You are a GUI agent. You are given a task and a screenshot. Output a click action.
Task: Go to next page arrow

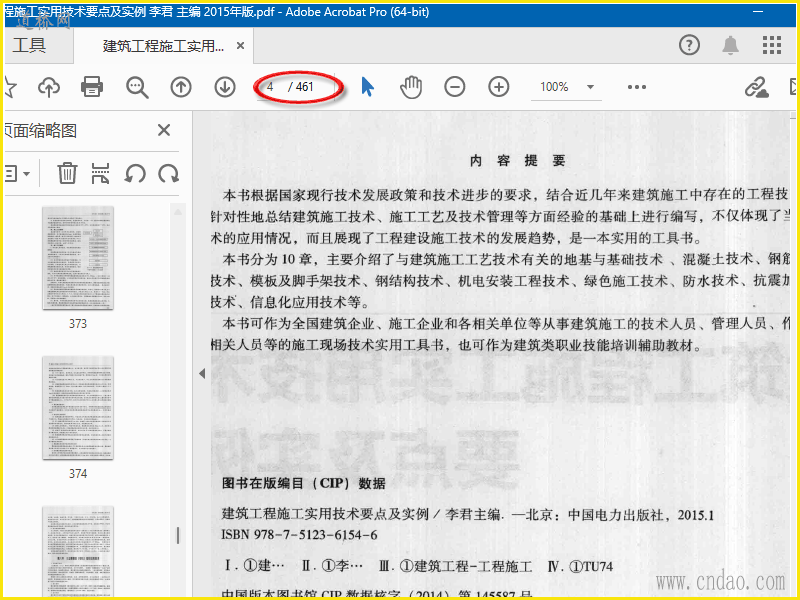coord(224,87)
